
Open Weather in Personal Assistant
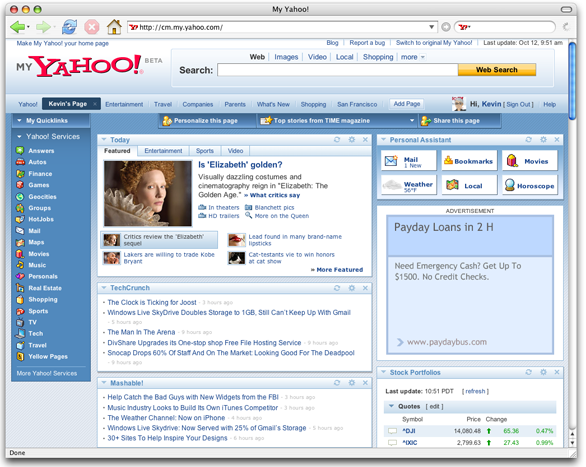[x=409, y=185]
